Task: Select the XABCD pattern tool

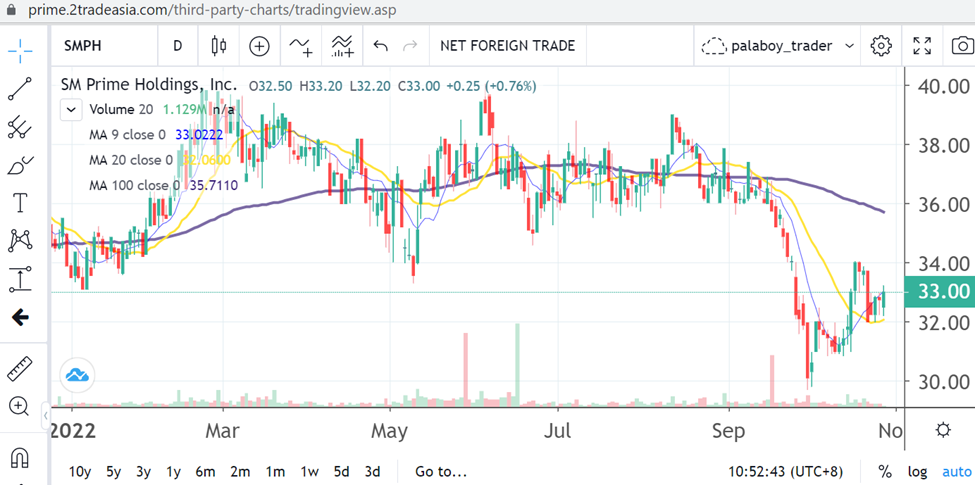Action: click(20, 241)
